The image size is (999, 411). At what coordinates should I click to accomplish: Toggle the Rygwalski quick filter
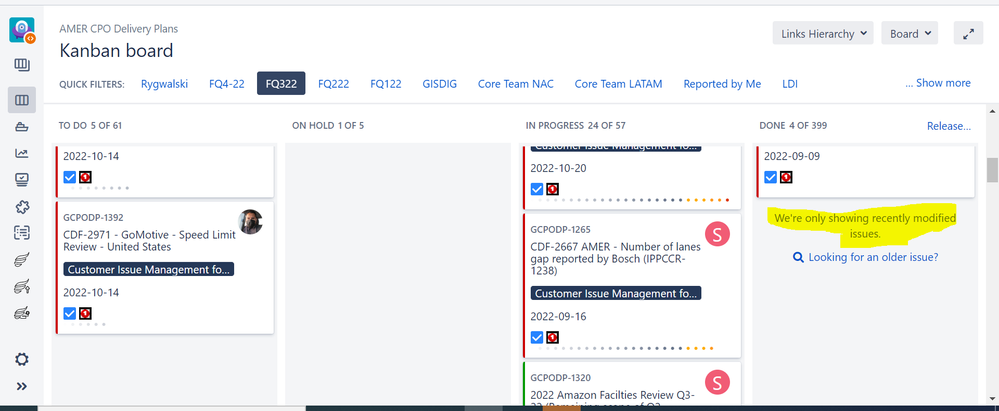click(x=164, y=83)
